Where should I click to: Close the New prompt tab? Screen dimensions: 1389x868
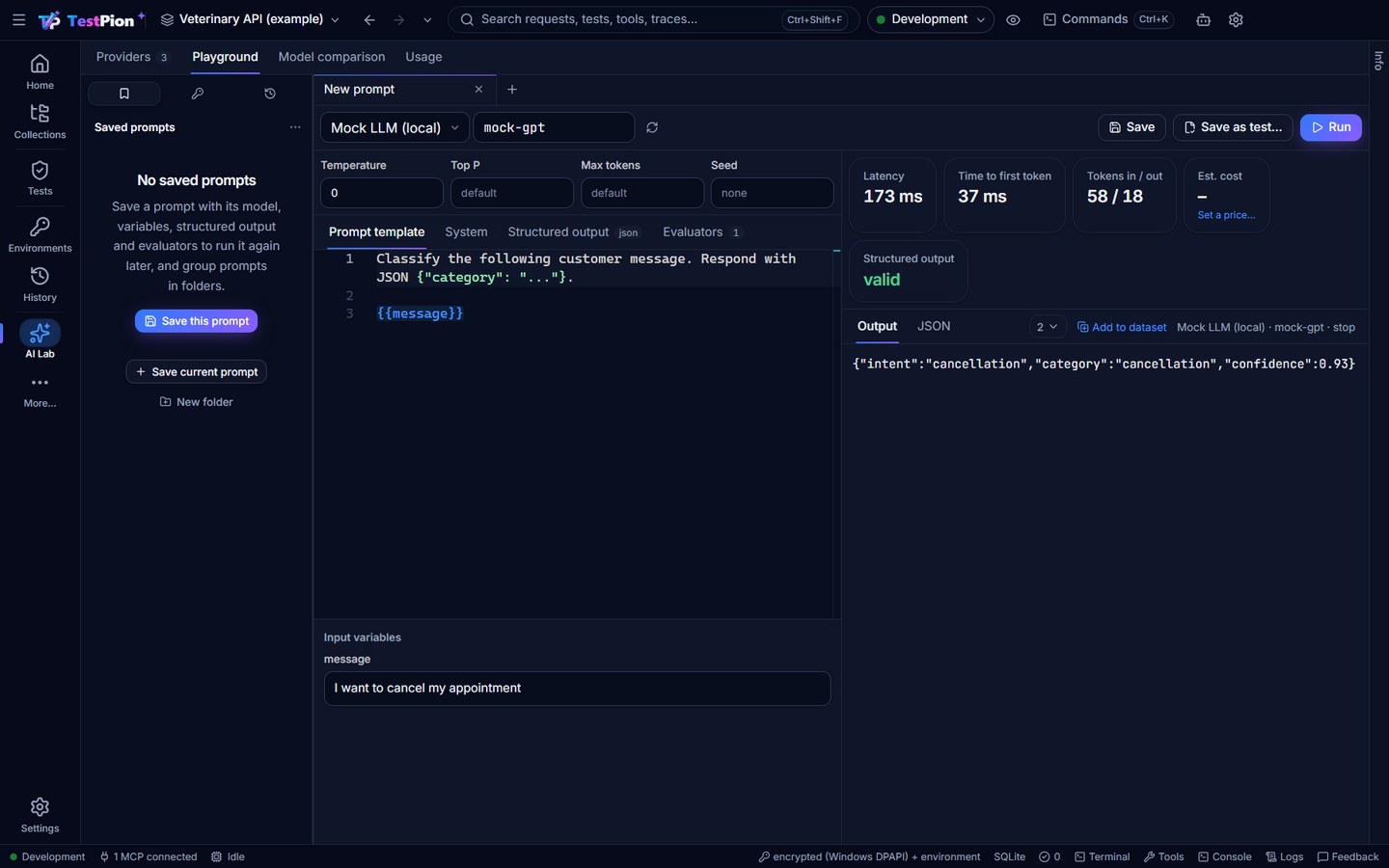click(478, 90)
